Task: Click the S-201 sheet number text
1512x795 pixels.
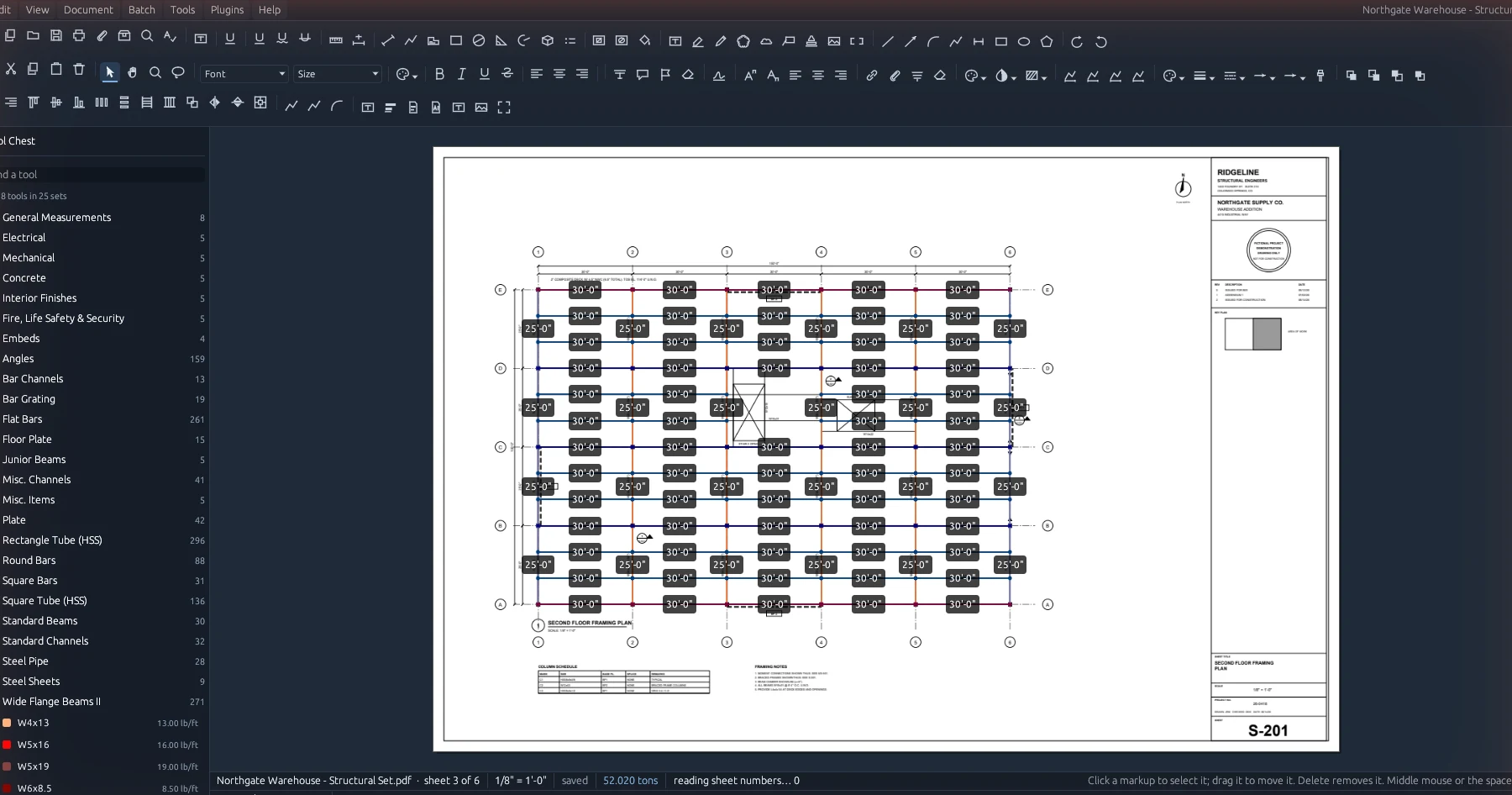Action: click(1268, 730)
